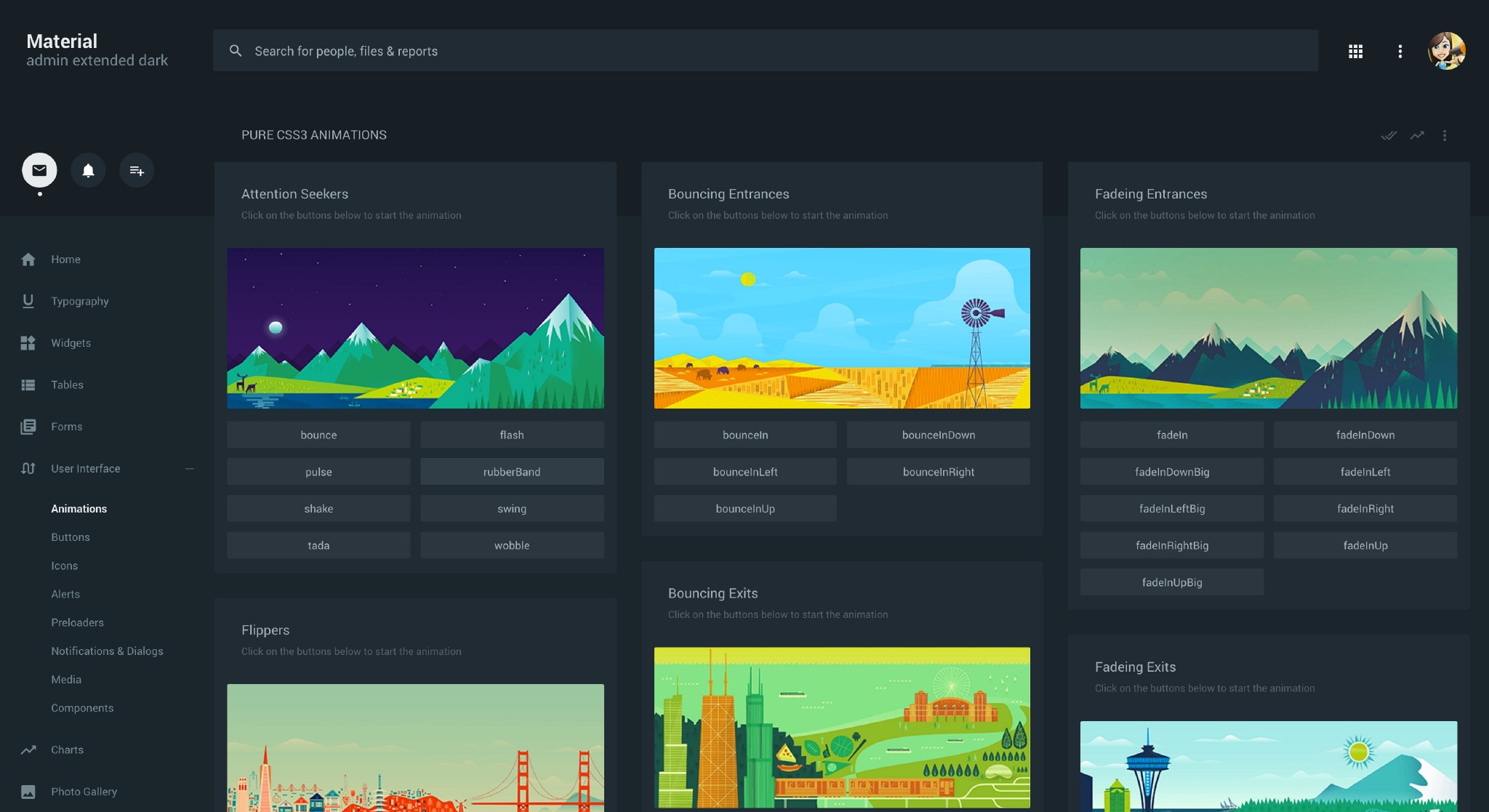The height and width of the screenshot is (812, 1489).
Task: Click the Forms icon in sidebar
Action: (28, 427)
